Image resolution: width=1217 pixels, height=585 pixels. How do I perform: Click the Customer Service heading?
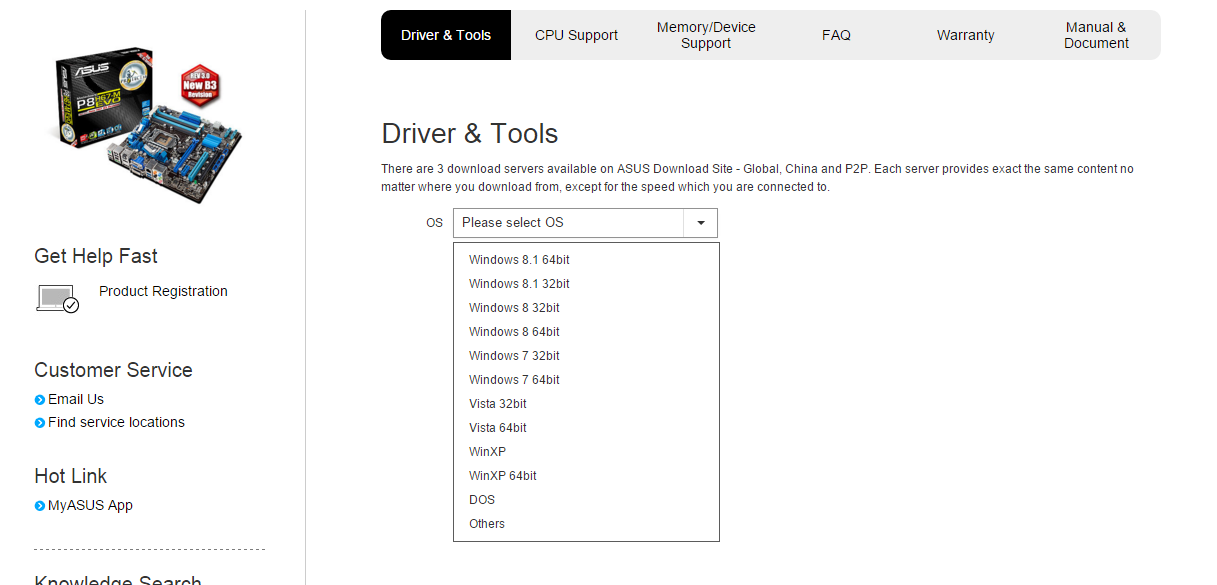[x=113, y=370]
